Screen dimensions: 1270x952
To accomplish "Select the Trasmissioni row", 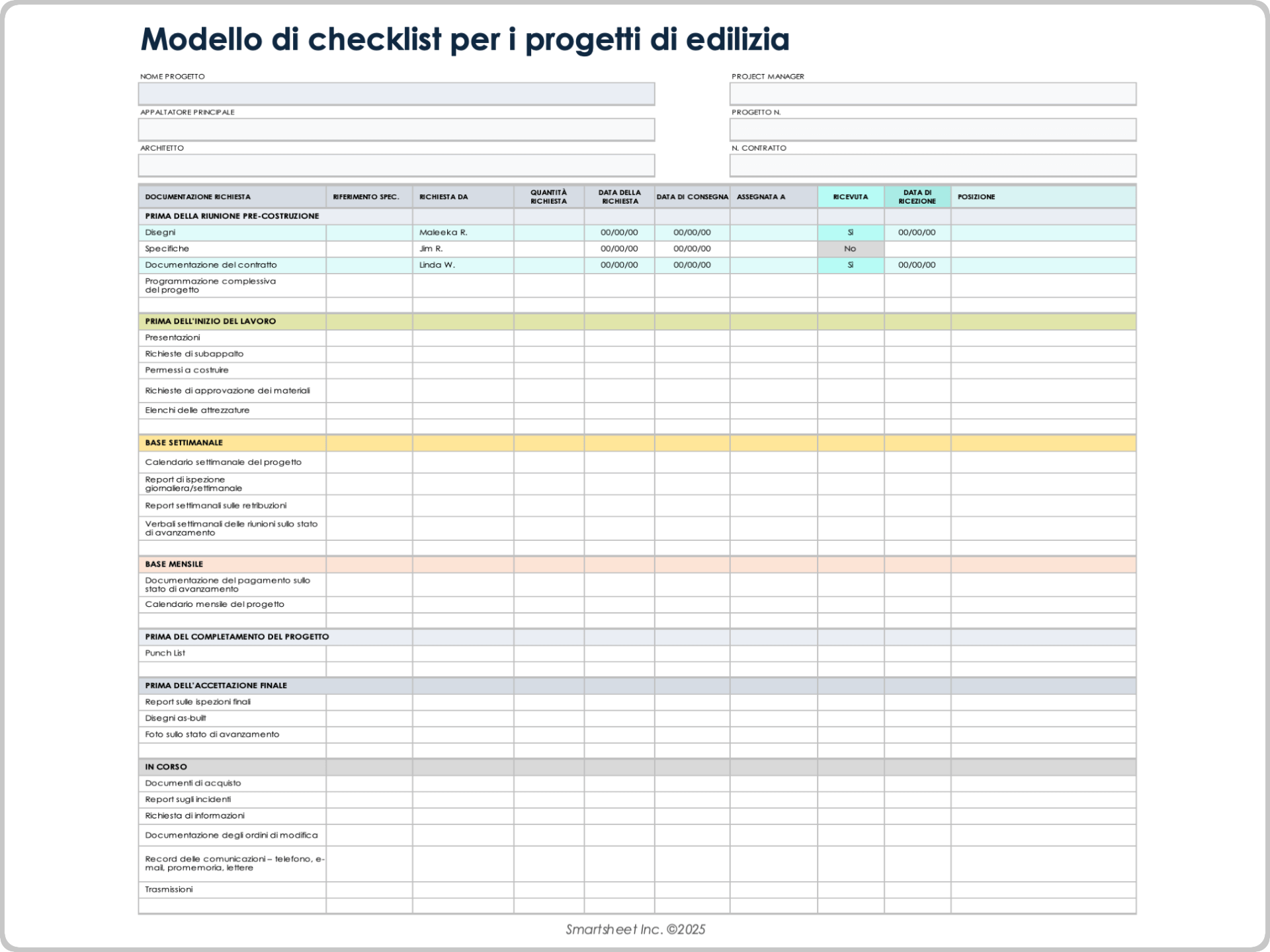I will (637, 890).
